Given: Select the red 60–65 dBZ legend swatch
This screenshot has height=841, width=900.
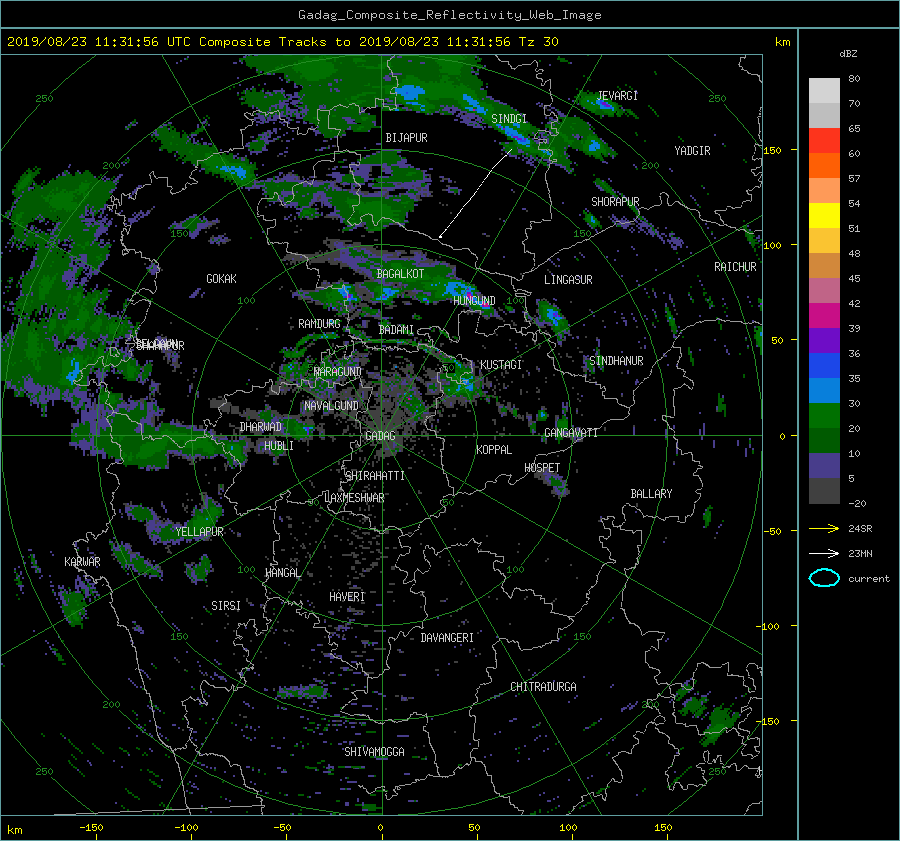Looking at the screenshot, I should pos(824,141).
